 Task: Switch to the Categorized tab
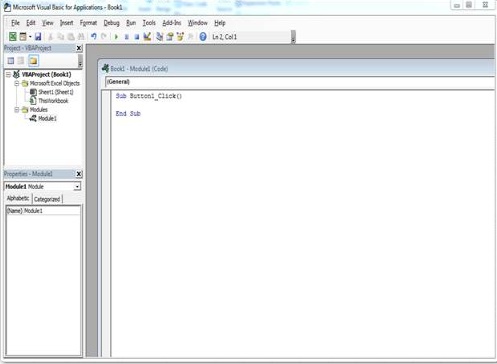[47, 199]
